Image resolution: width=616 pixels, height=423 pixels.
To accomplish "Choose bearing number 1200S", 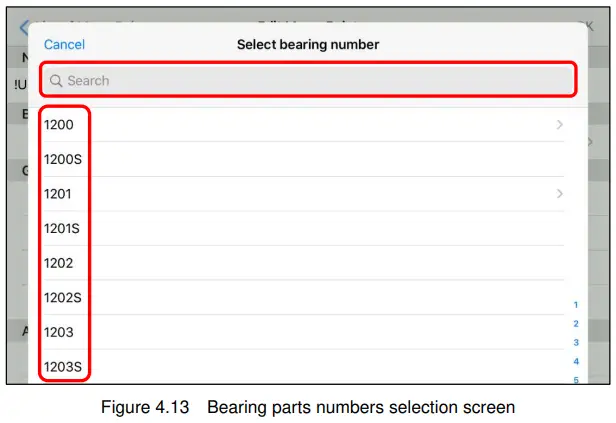I will point(62,159).
